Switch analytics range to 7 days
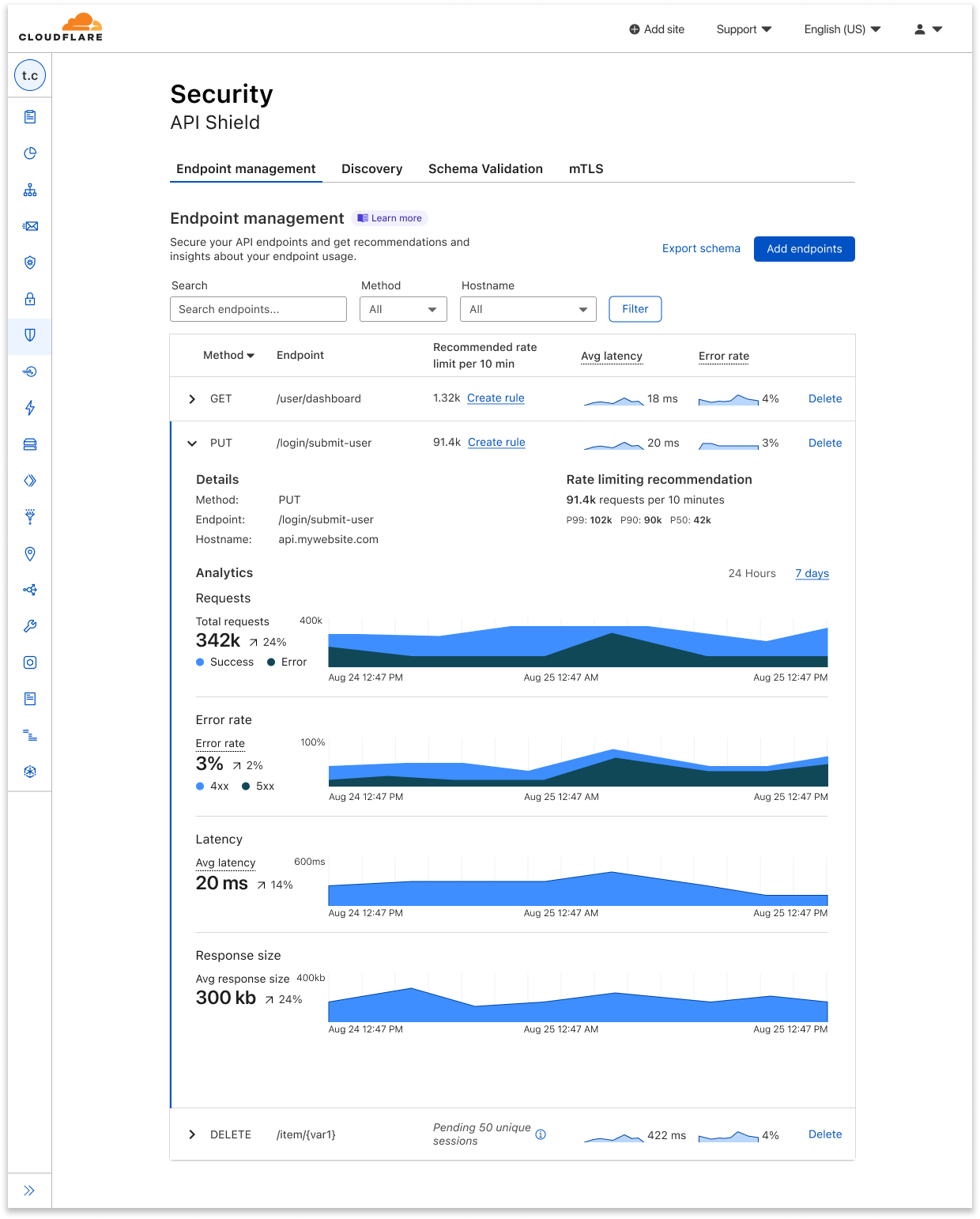Screen dimensions: 980x1219 (x=812, y=574)
